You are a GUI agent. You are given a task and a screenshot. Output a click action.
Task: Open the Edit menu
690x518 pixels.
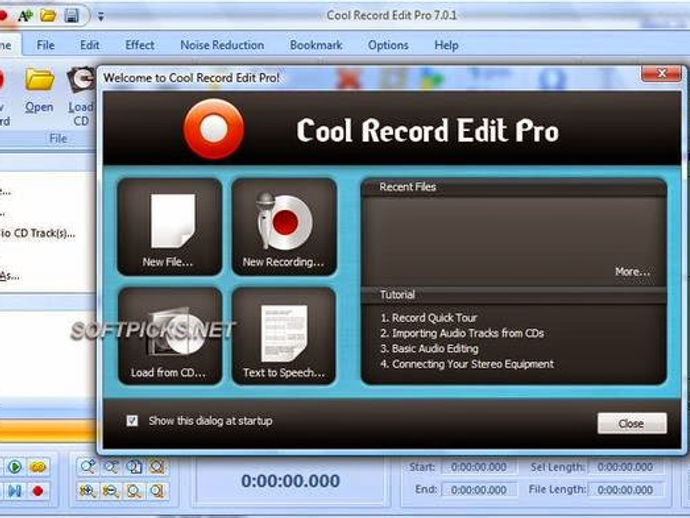[89, 45]
